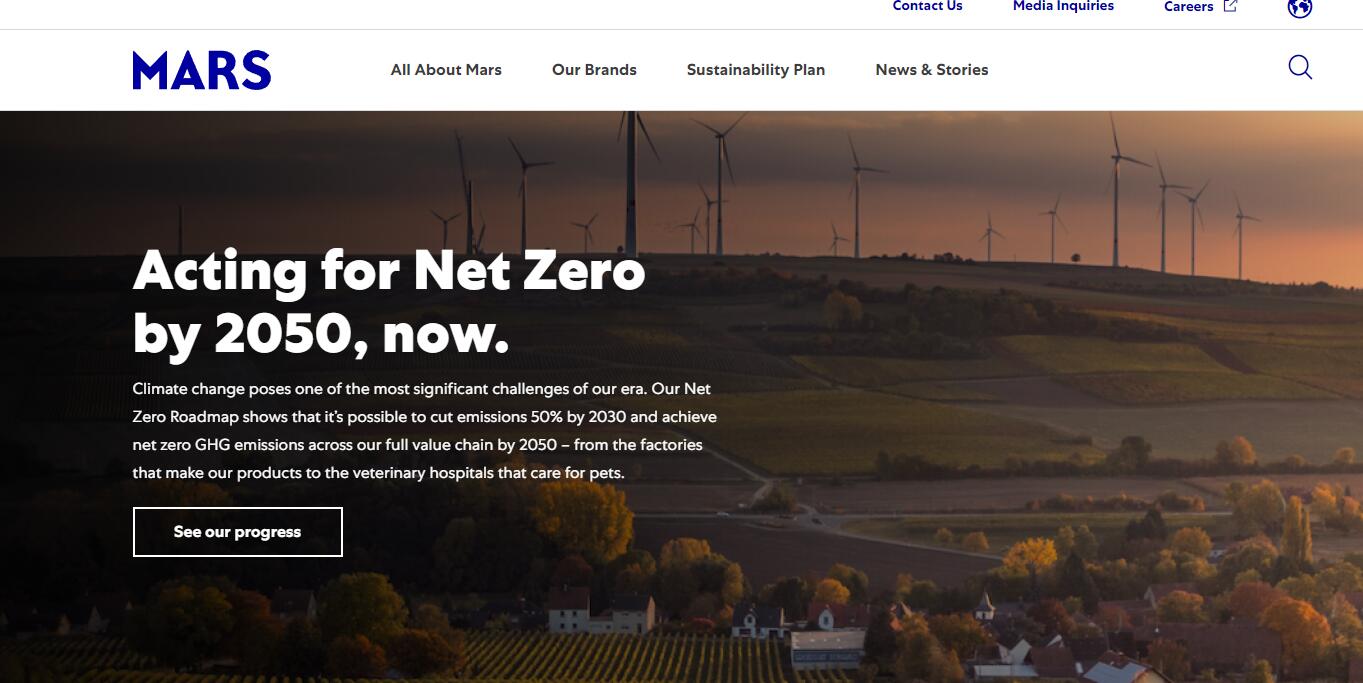Visit the Careers link
The height and width of the screenshot is (683, 1363).
1189,7
